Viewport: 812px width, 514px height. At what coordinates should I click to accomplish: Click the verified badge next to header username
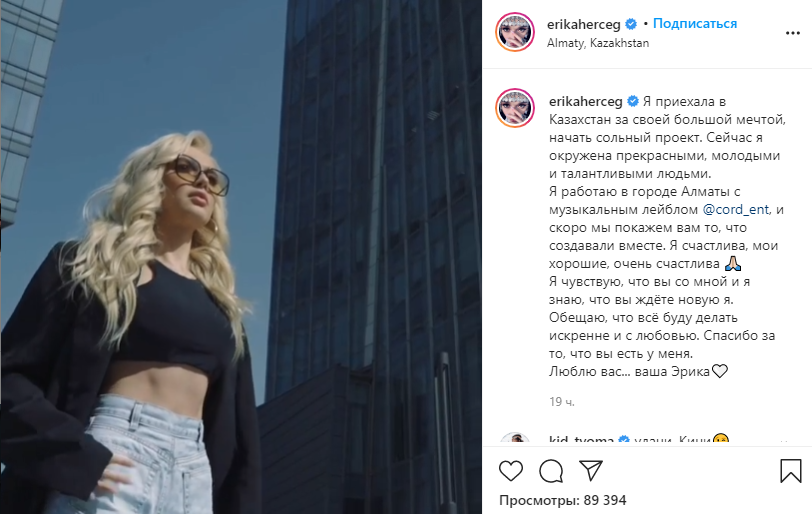[x=631, y=24]
